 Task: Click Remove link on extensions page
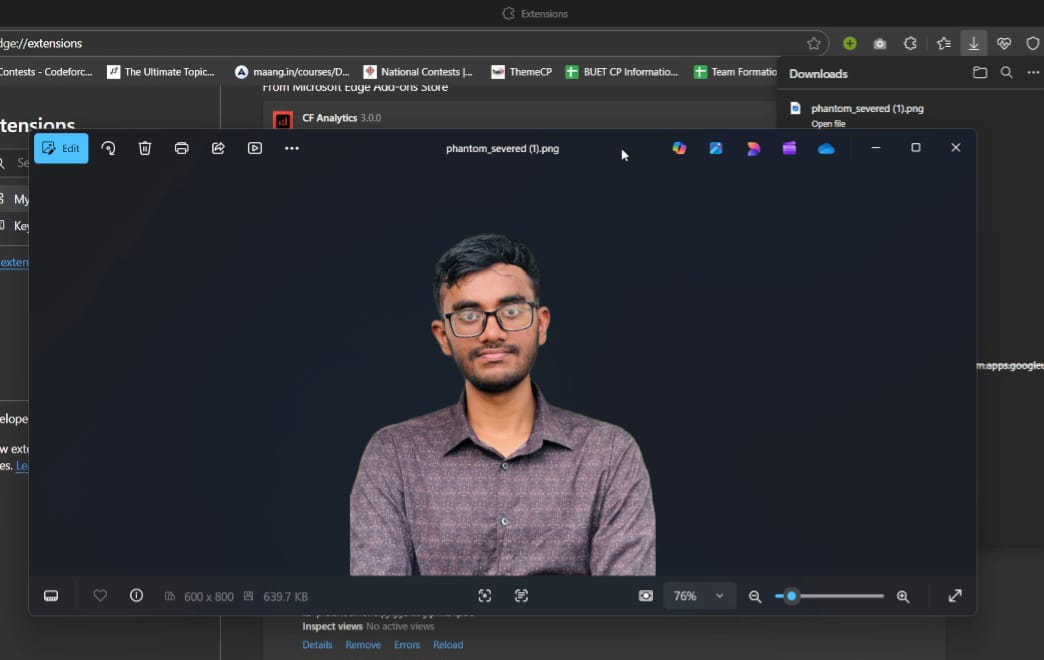pyautogui.click(x=363, y=645)
